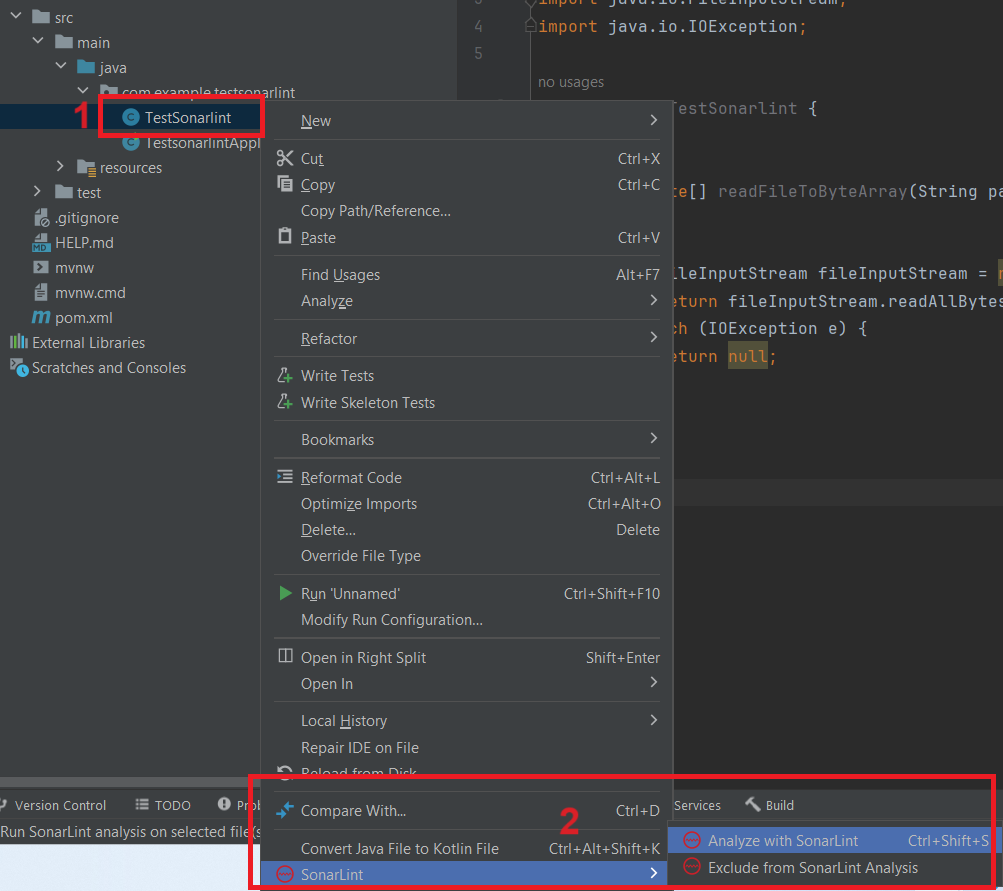Expand the resources folder
The image size is (1003, 891).
pos(60,166)
